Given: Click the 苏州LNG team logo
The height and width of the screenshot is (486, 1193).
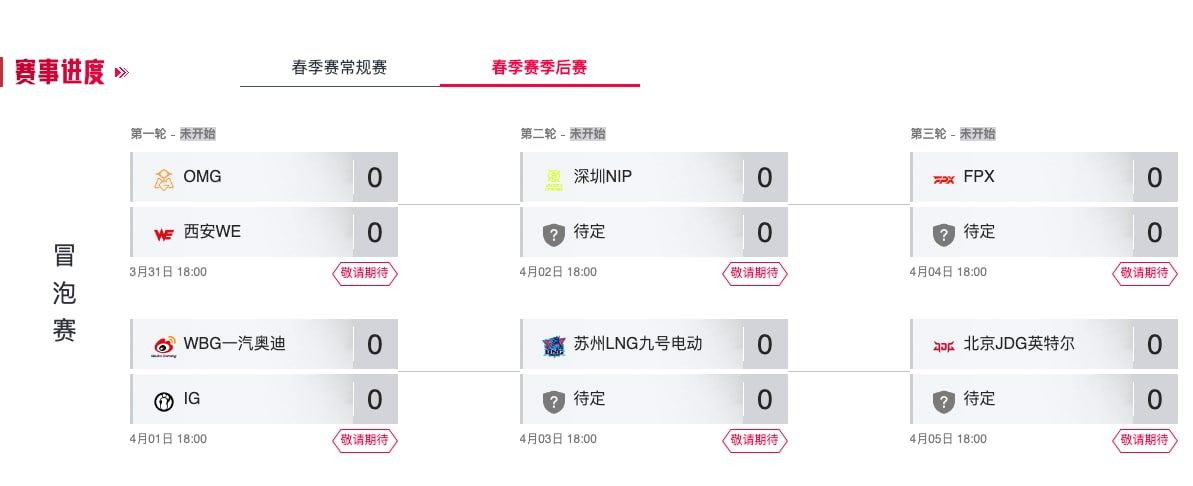Looking at the screenshot, I should pos(553,346).
